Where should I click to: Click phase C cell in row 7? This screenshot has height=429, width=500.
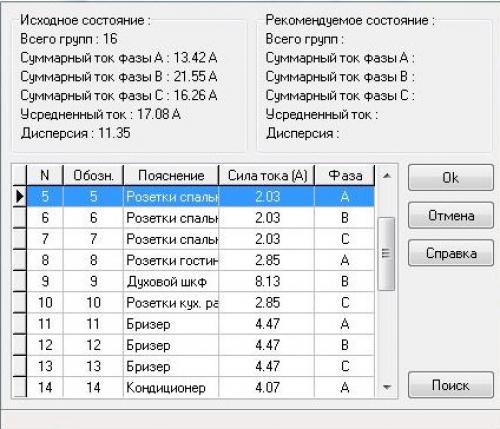(345, 239)
